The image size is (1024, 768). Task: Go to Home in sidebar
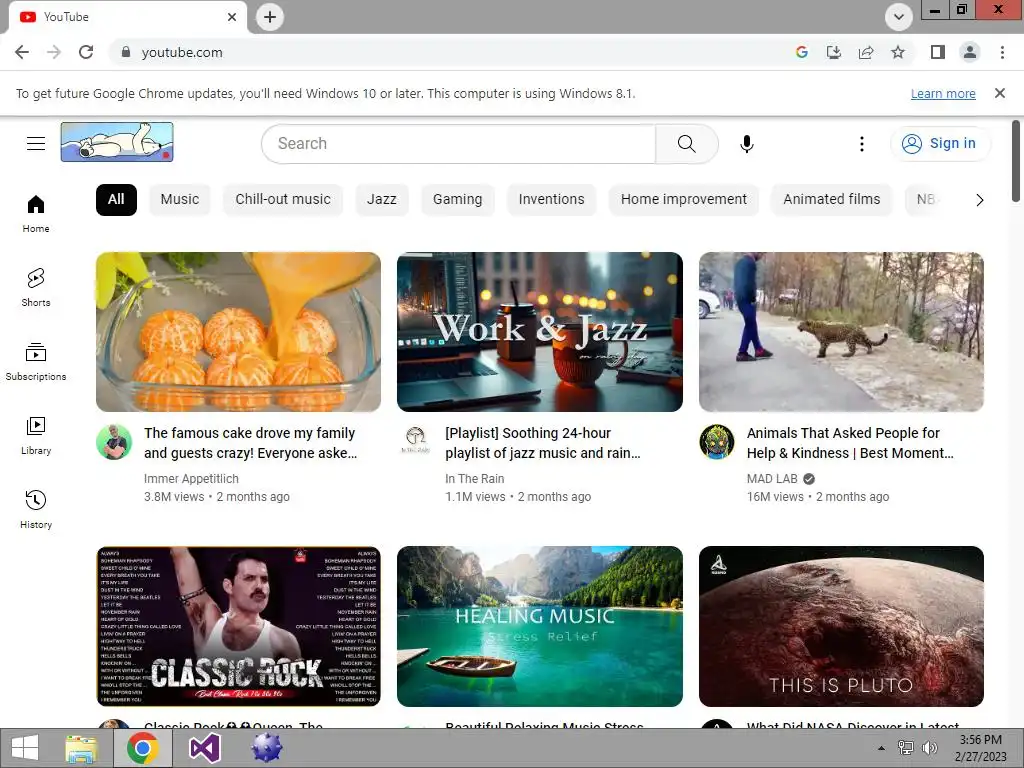tap(36, 214)
